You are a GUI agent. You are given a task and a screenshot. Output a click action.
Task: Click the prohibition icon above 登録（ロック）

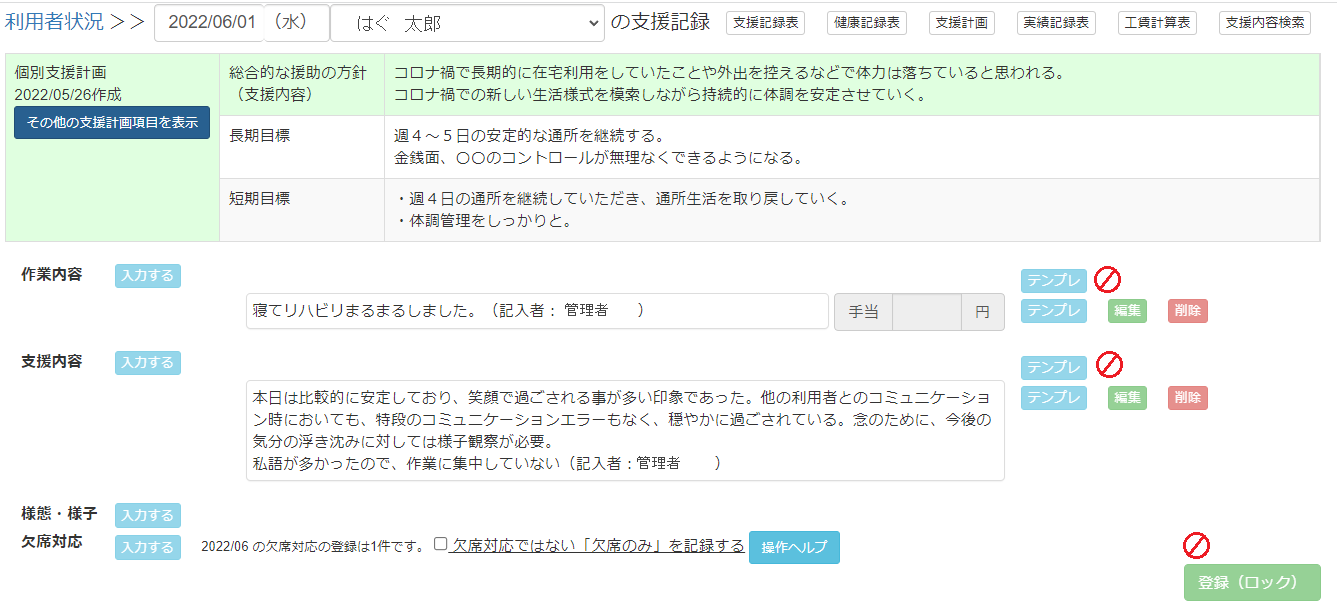point(1196,545)
